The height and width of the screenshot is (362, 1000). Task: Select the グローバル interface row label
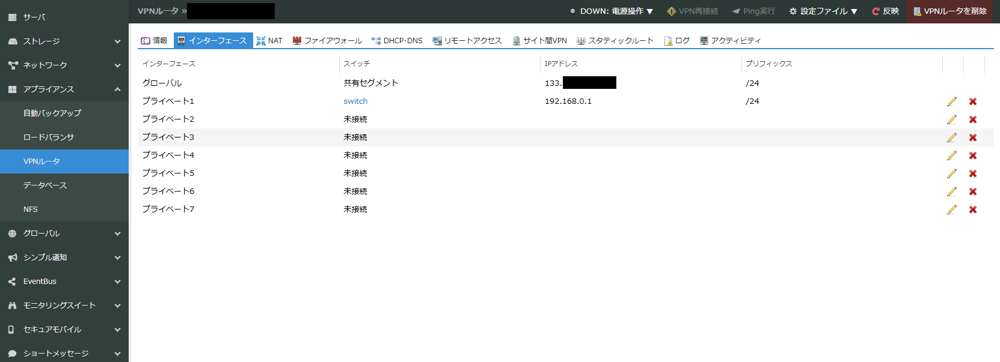click(x=162, y=83)
